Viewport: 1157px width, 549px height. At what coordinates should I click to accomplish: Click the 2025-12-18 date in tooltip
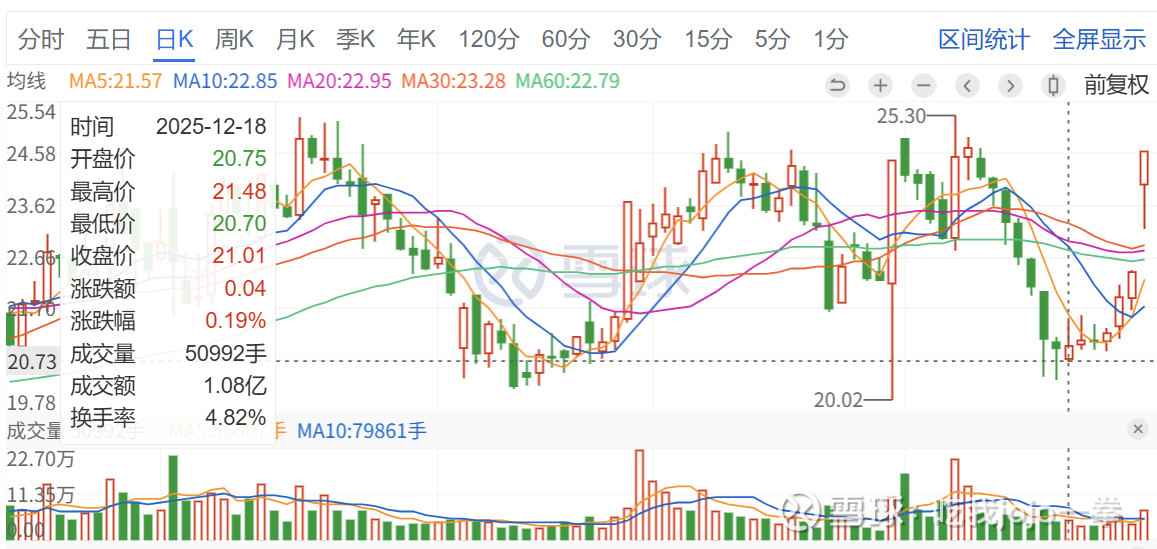click(x=211, y=126)
